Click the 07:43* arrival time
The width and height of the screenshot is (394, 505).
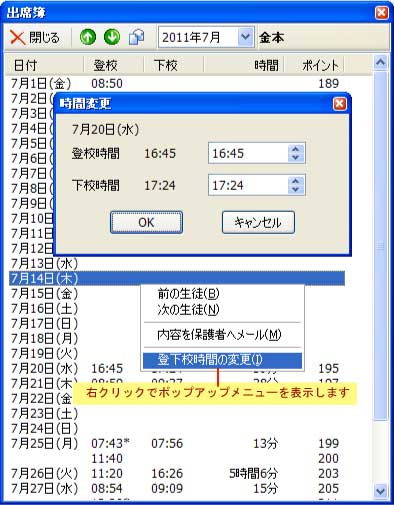point(110,444)
